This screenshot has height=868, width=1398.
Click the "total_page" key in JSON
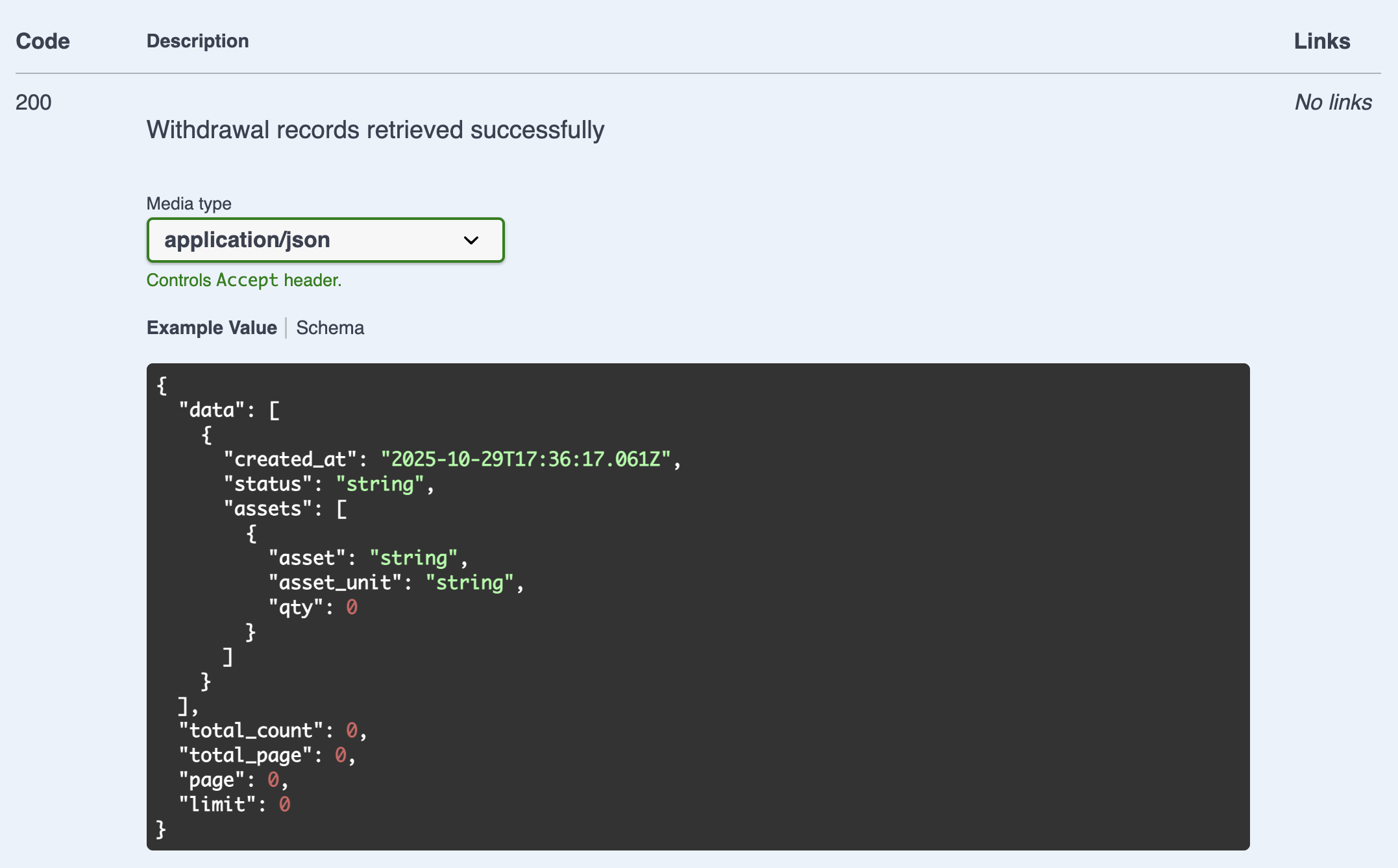tap(245, 755)
